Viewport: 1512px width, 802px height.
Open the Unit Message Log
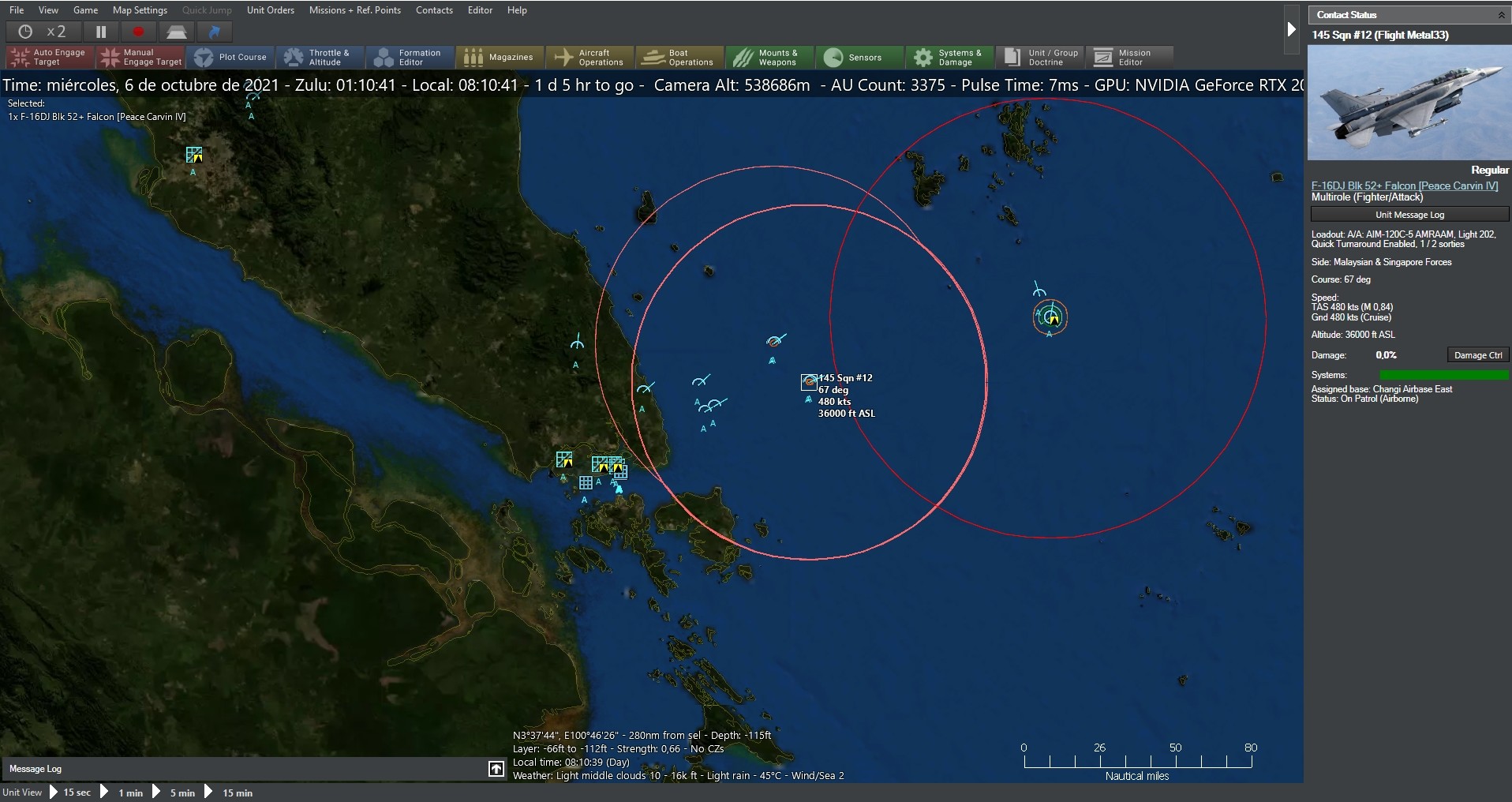(1408, 214)
